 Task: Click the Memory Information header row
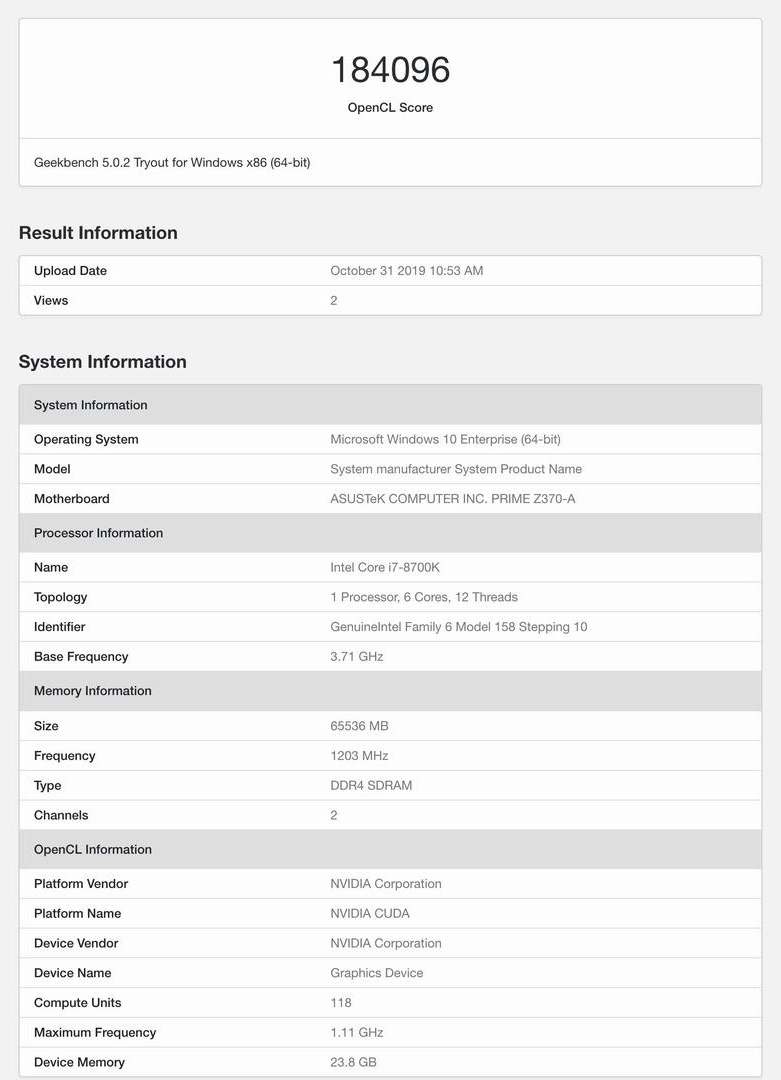tap(390, 691)
